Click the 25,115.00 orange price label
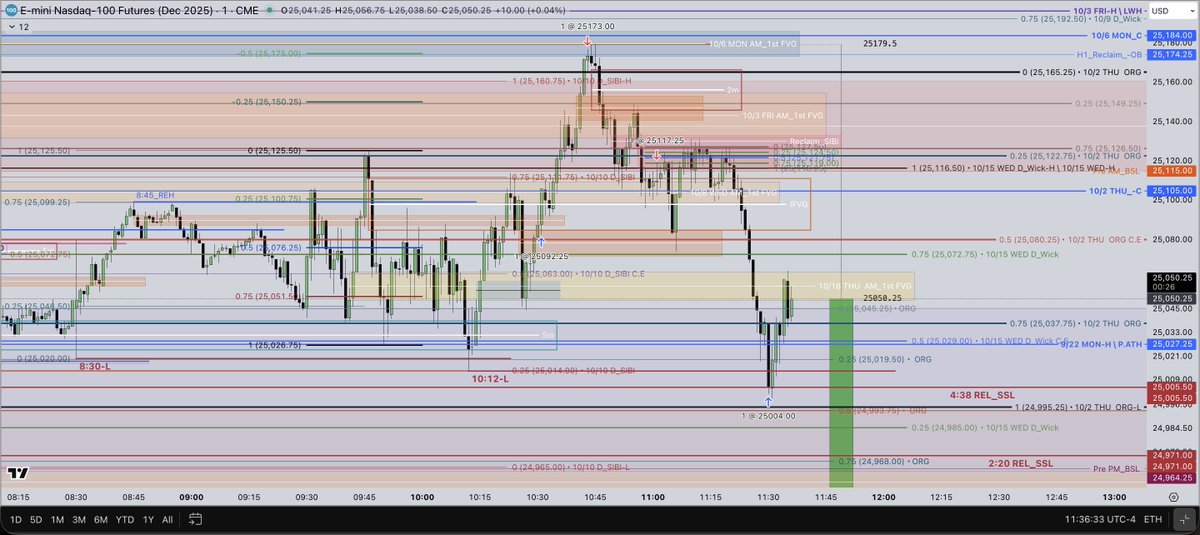Image resolution: width=1200 pixels, height=535 pixels. 1171,171
